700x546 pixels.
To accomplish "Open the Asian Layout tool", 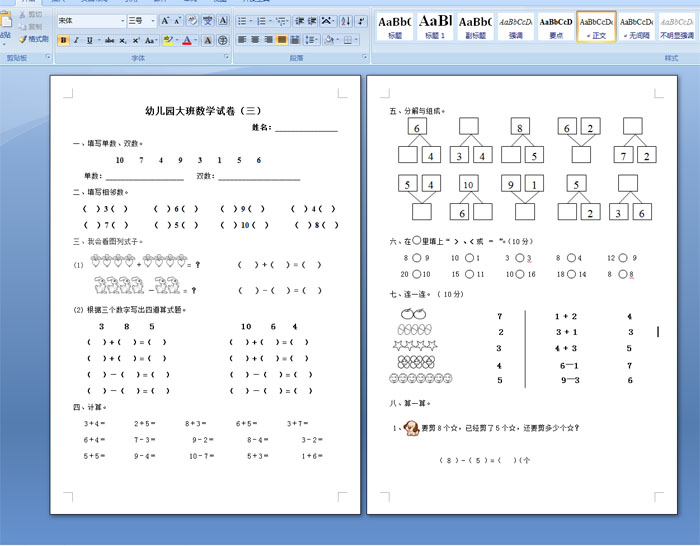I will pyautogui.click(x=327, y=21).
